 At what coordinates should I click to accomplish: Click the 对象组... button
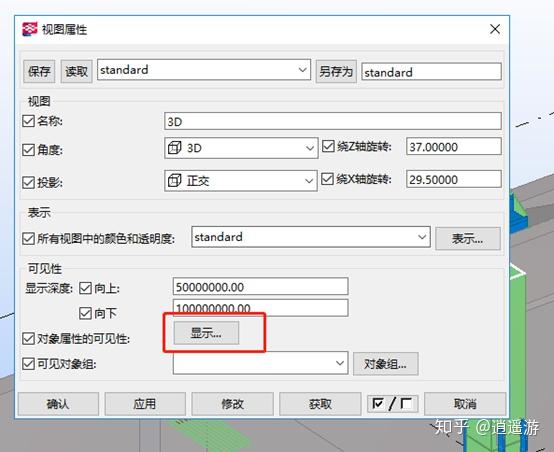pyautogui.click(x=386, y=364)
